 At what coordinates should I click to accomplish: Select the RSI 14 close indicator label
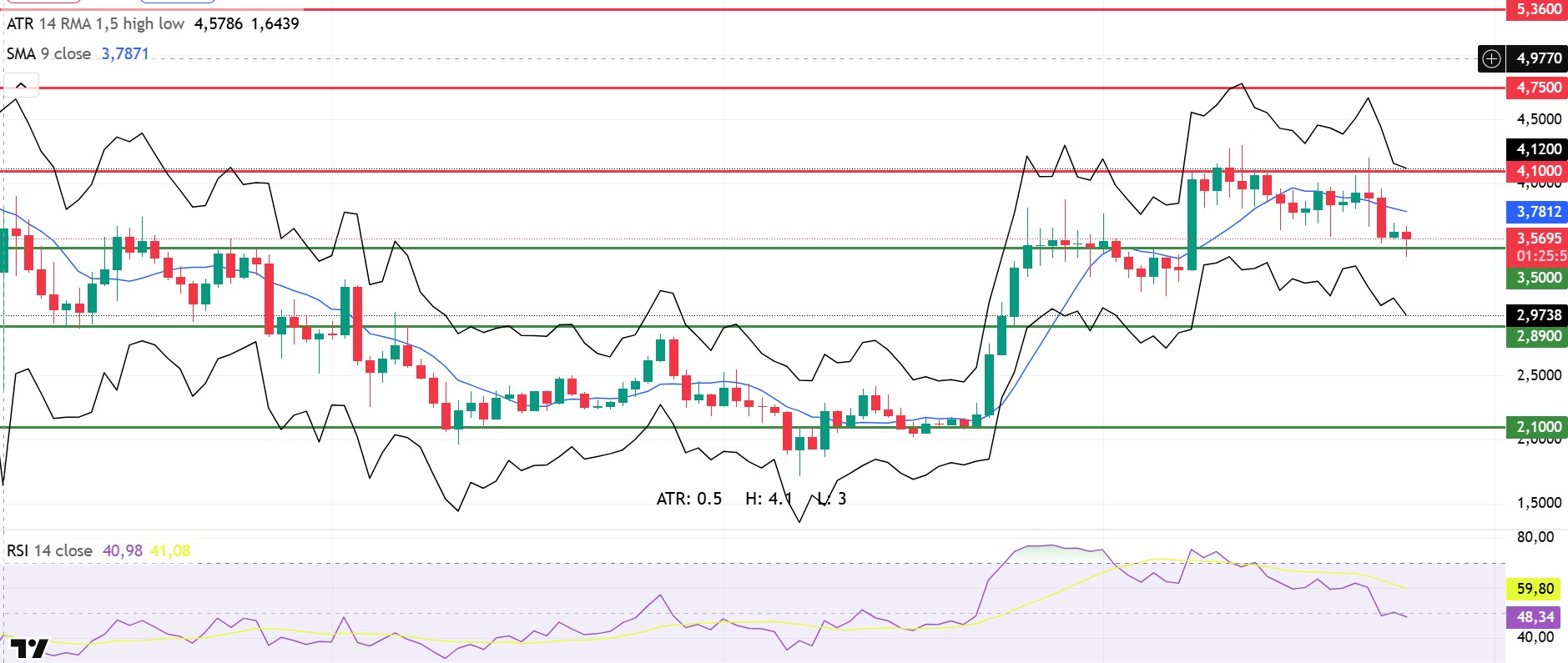(49, 550)
